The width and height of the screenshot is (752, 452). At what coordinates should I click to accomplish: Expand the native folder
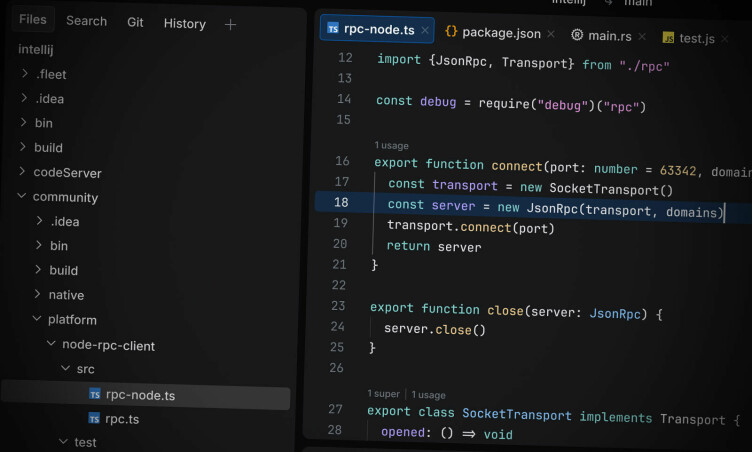pyautogui.click(x=37, y=294)
